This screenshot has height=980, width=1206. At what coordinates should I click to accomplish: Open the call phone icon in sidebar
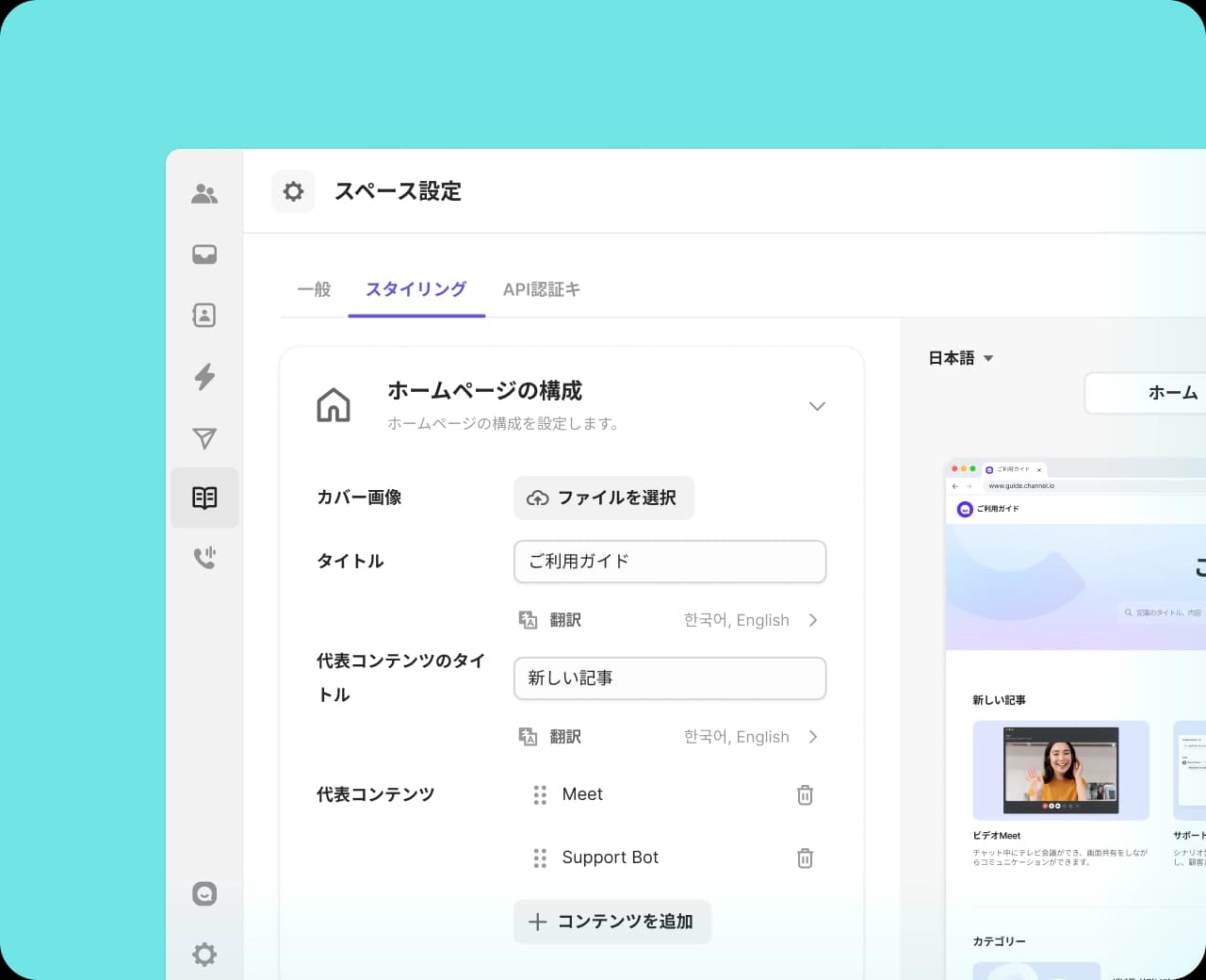coord(204,558)
